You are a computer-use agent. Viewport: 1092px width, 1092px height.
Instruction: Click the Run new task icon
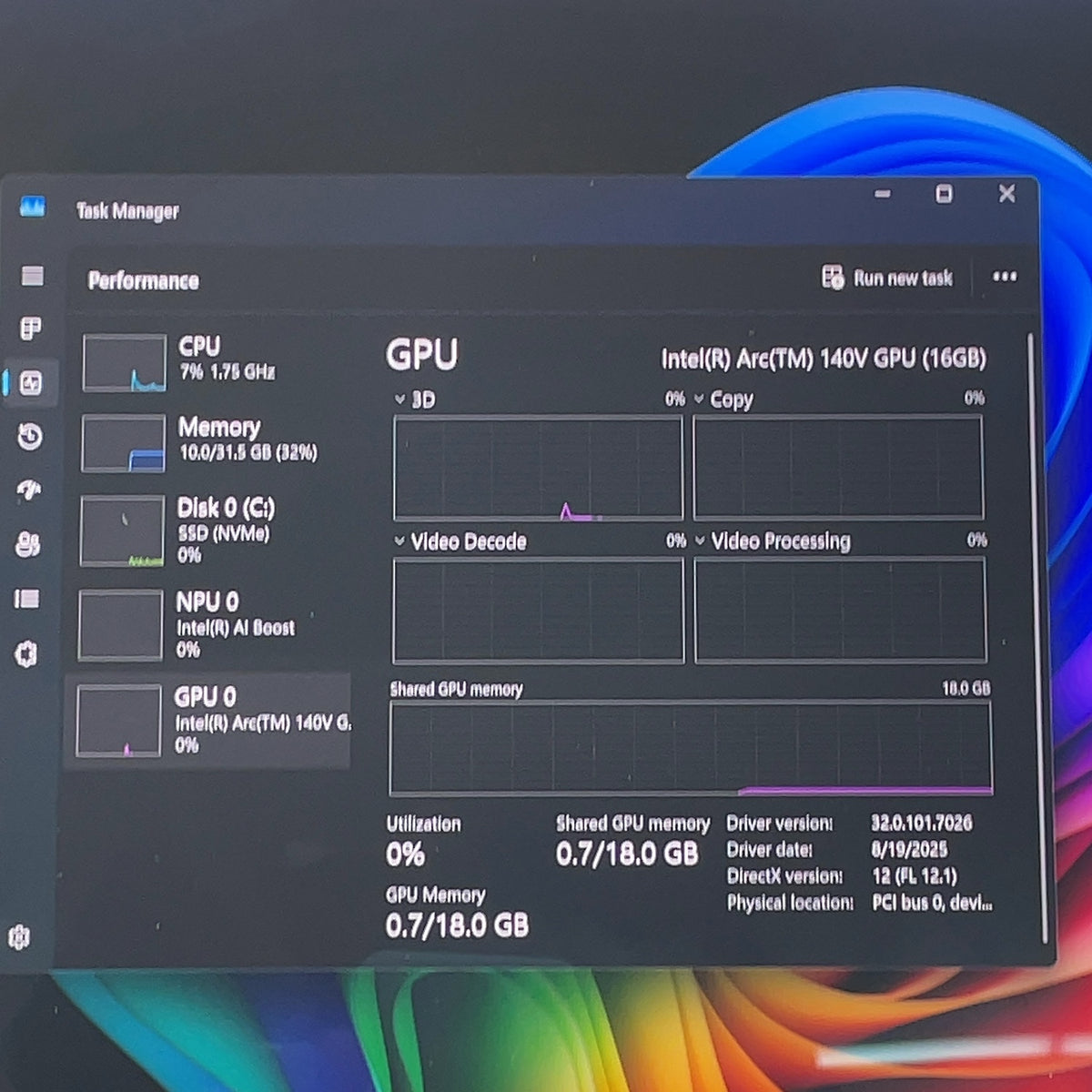click(x=833, y=277)
